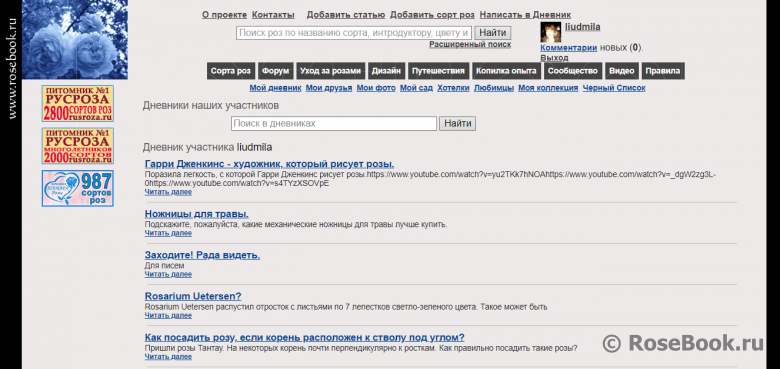Select Читать далее under Как посадить розу
This screenshot has height=369, width=780.
[x=168, y=357]
